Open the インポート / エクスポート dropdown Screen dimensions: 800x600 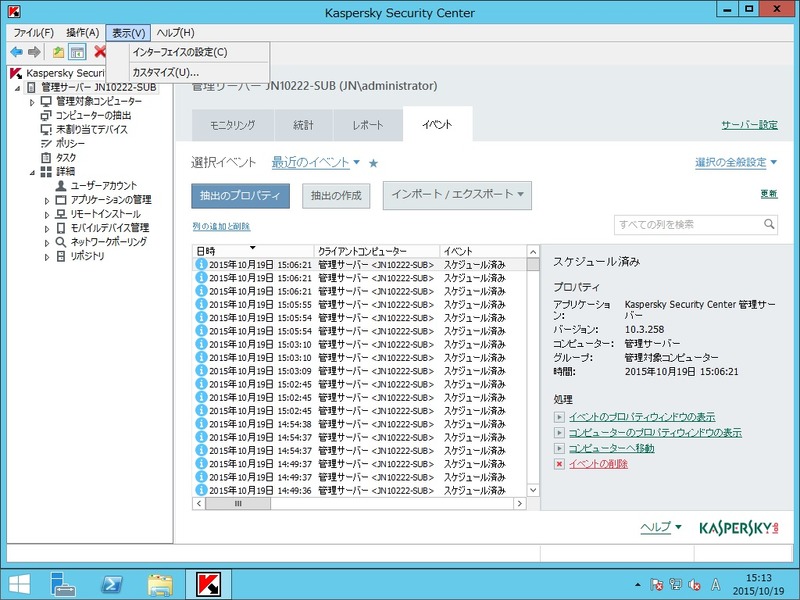456,195
